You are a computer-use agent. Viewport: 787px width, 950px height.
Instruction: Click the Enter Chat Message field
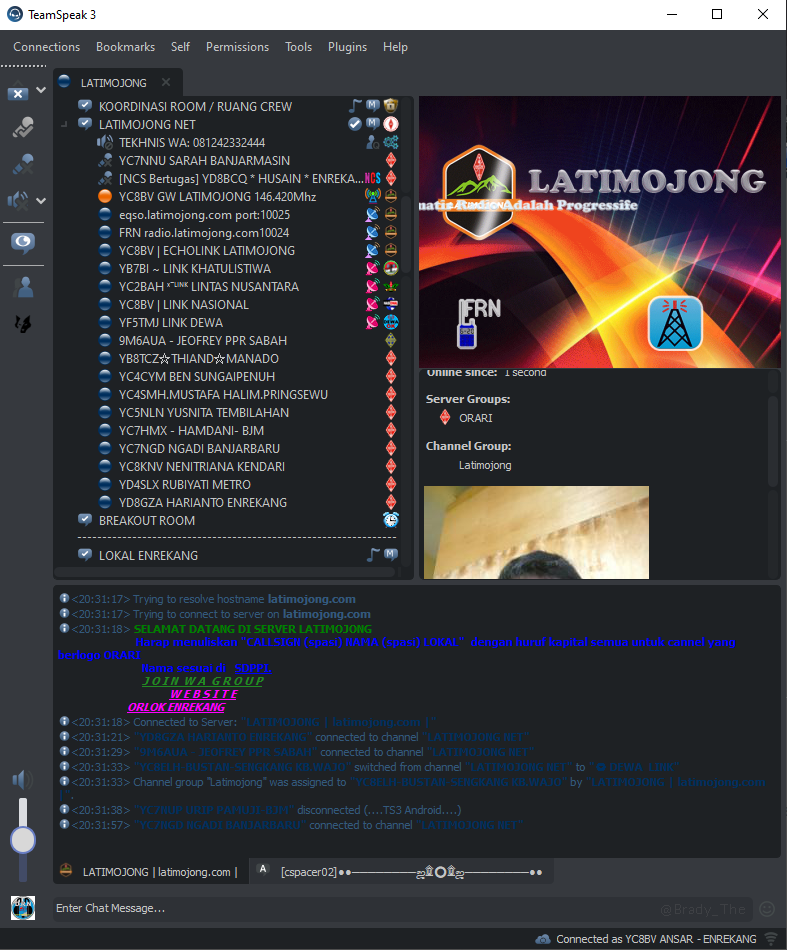(x=350, y=908)
